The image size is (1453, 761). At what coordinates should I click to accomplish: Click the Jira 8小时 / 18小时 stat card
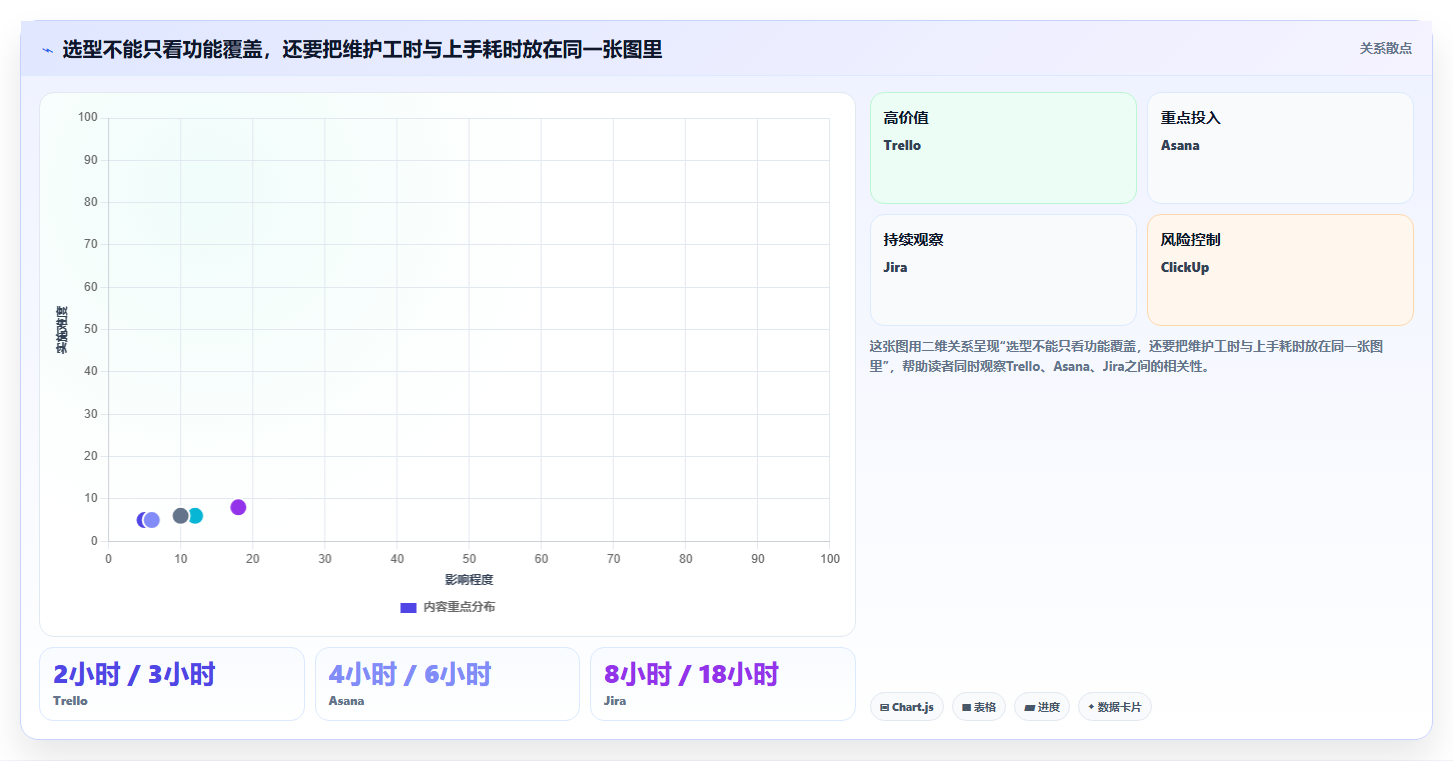click(x=723, y=684)
